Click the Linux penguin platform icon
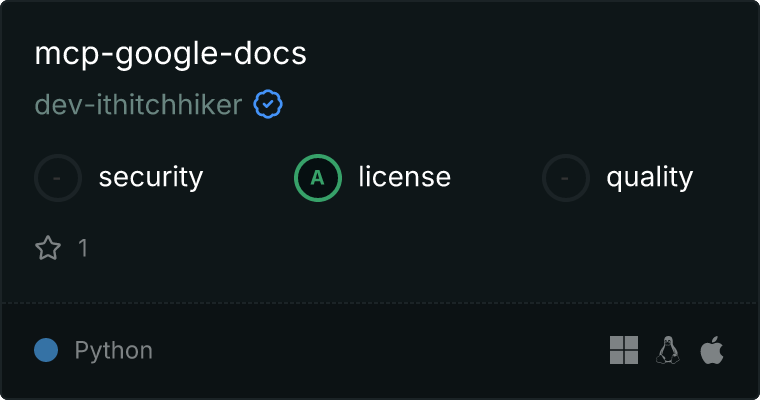 [668, 350]
